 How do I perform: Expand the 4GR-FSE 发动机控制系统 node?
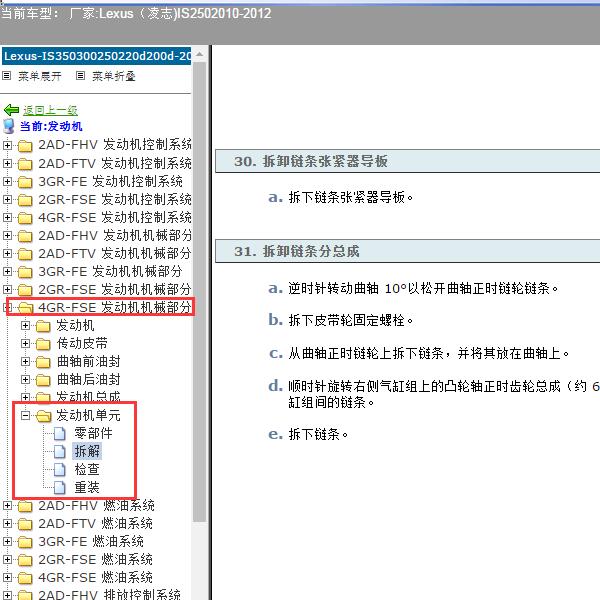(x=7, y=217)
